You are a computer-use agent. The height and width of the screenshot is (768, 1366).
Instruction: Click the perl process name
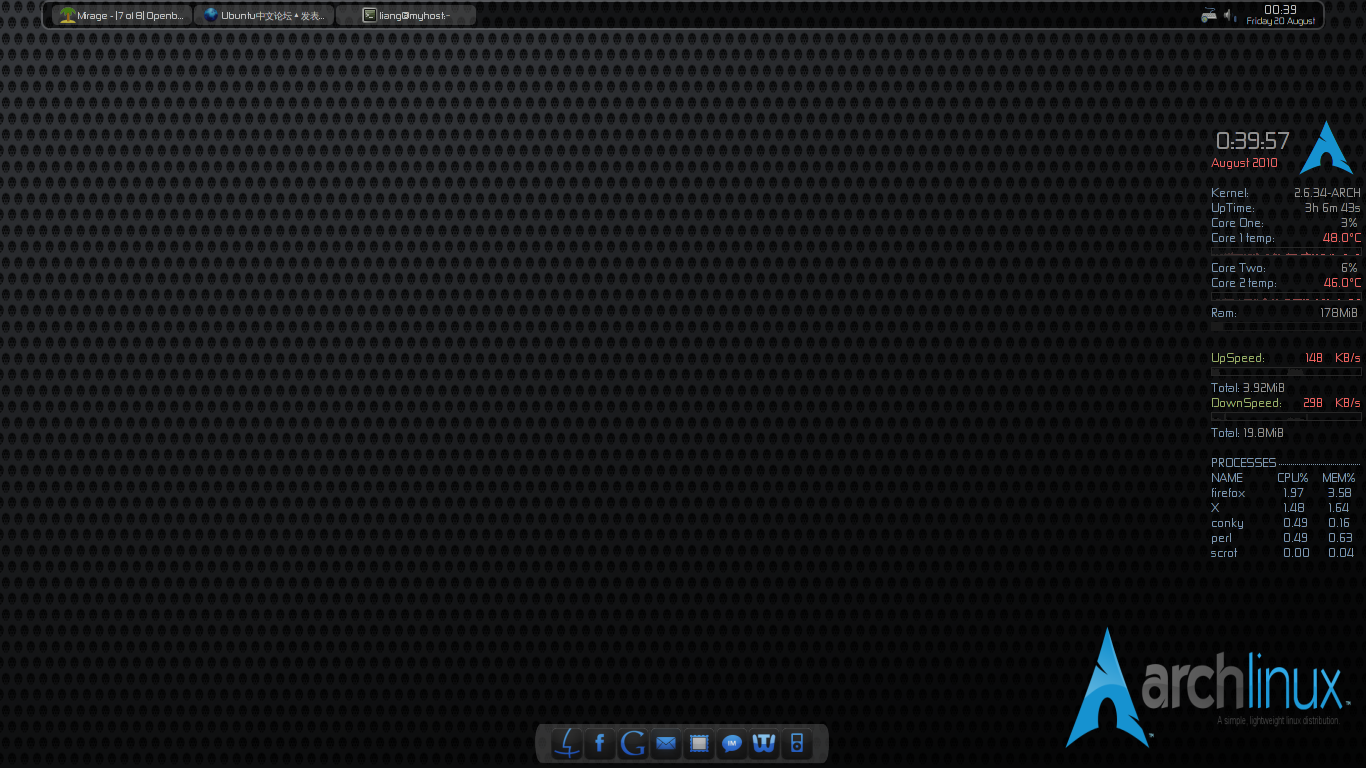tap(1221, 538)
